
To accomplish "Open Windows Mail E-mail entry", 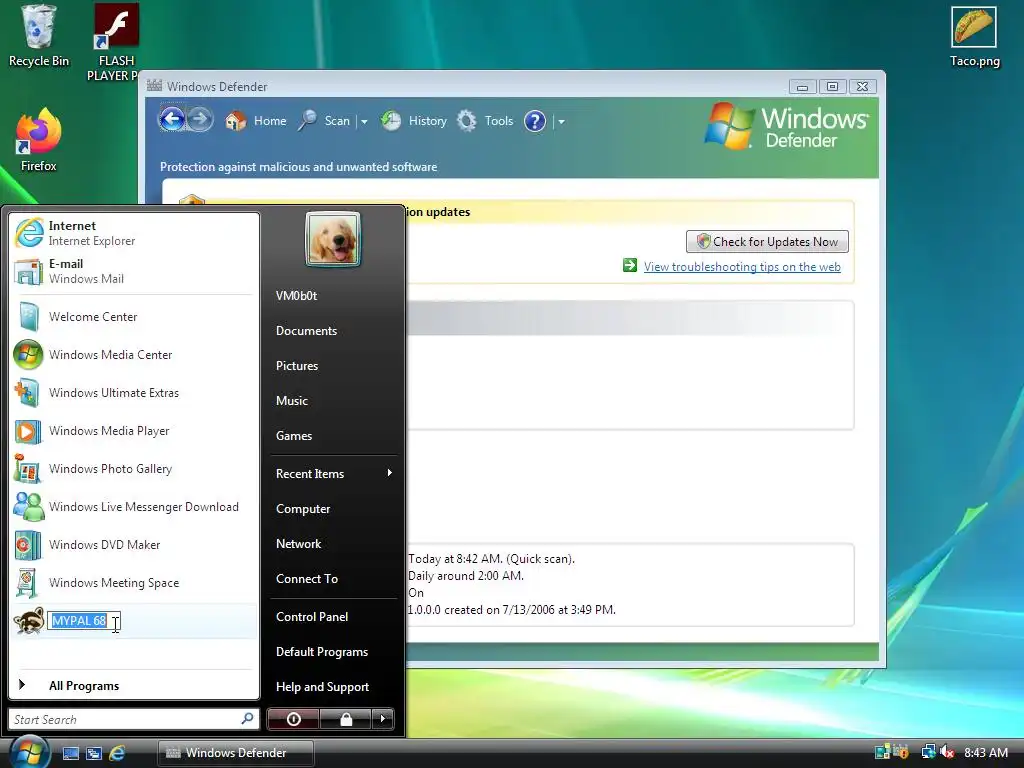I will pos(134,271).
